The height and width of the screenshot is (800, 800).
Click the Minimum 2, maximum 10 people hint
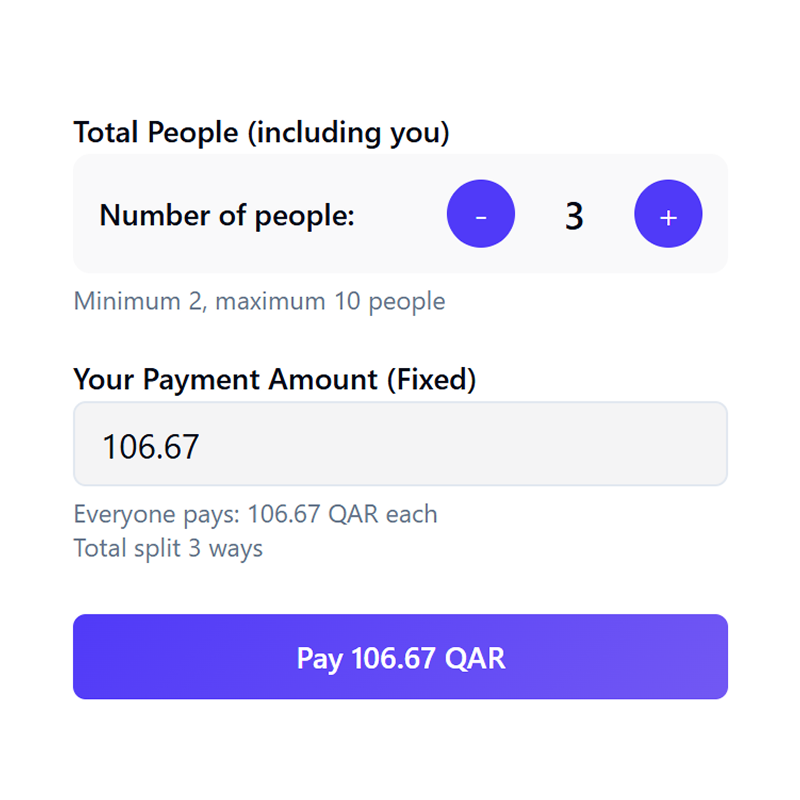[x=259, y=301]
